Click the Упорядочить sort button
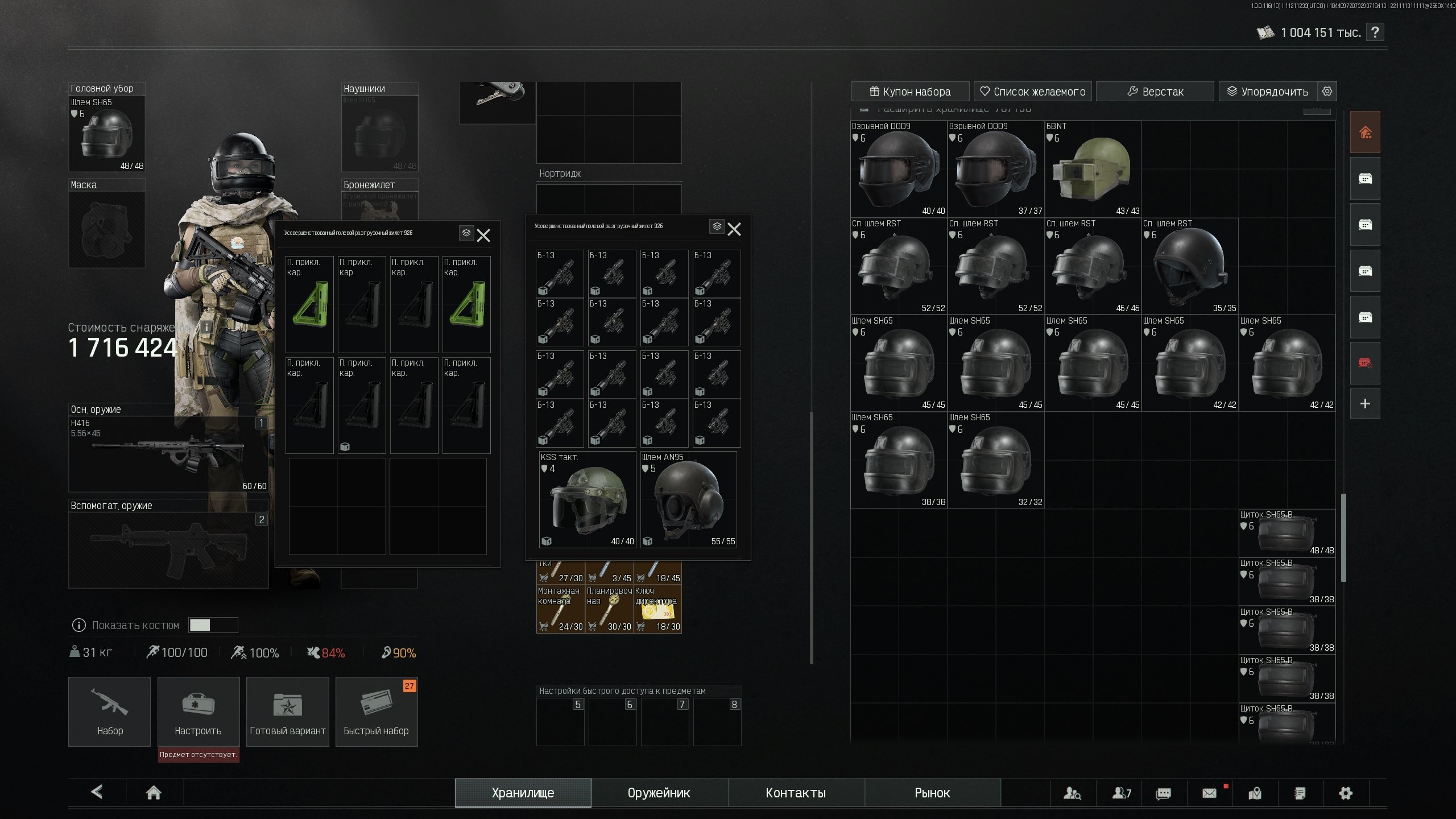Screen dimensions: 1456x819 [1268, 92]
